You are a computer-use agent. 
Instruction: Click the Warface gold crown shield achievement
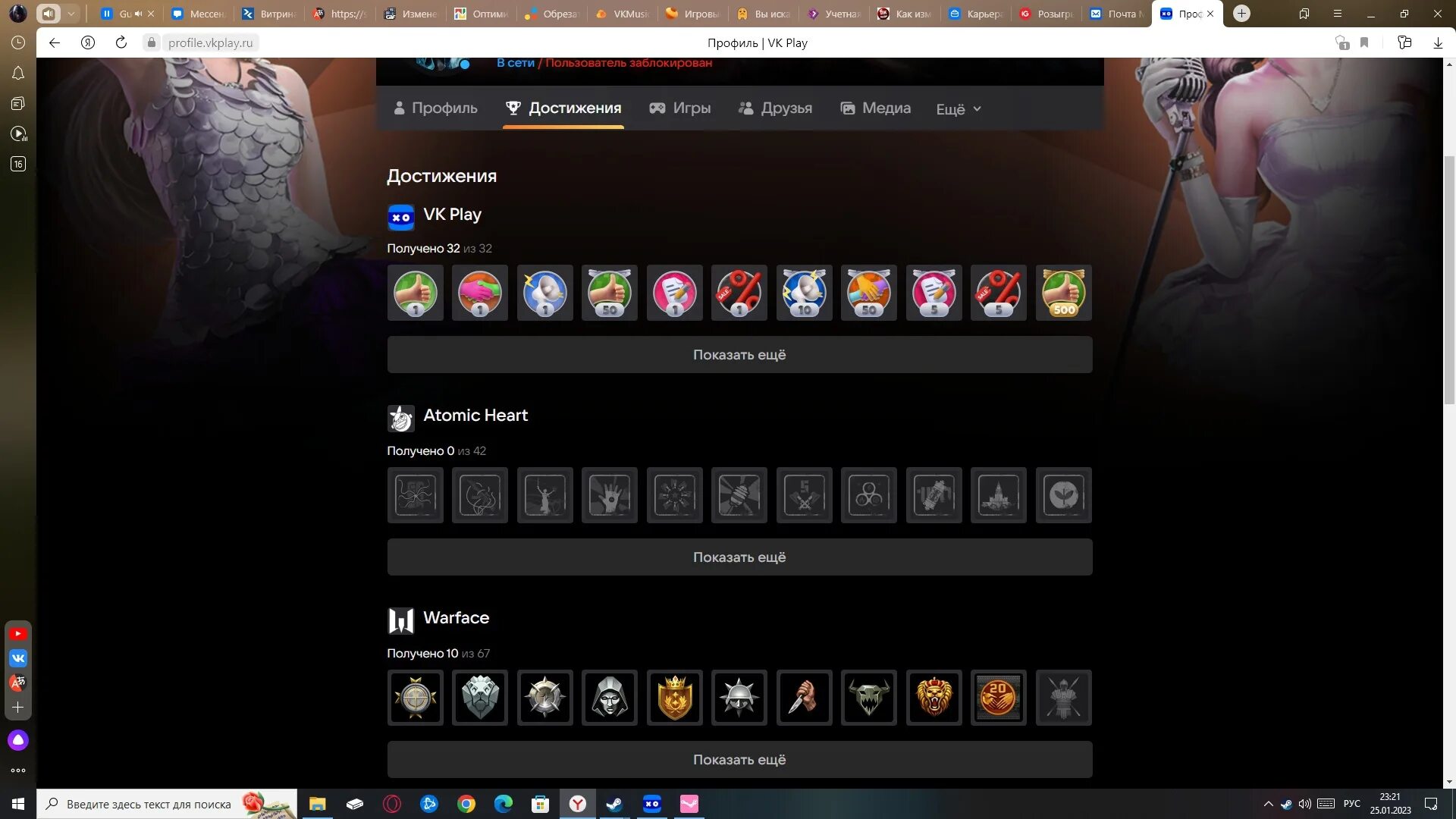pyautogui.click(x=674, y=698)
